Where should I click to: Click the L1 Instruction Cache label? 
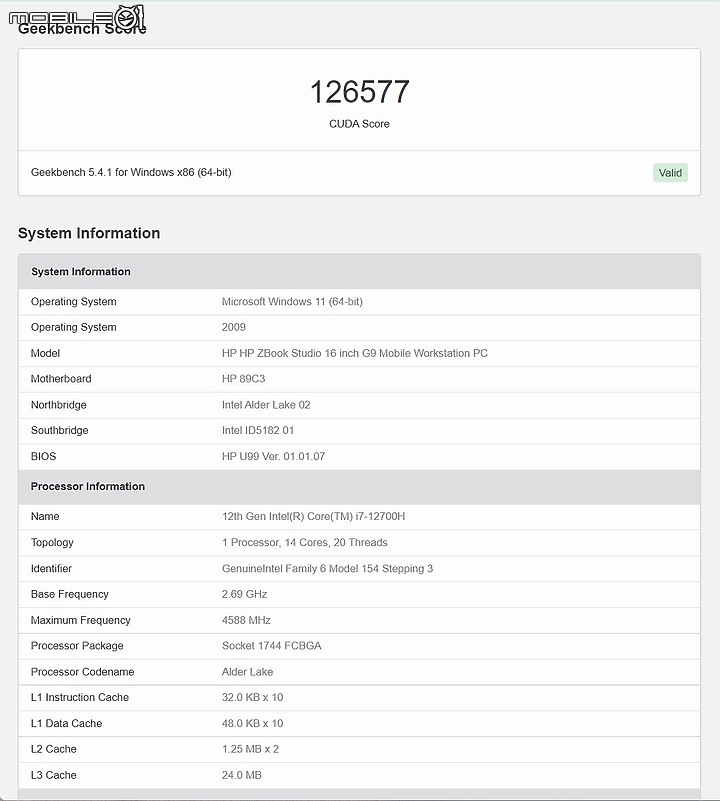(80, 697)
